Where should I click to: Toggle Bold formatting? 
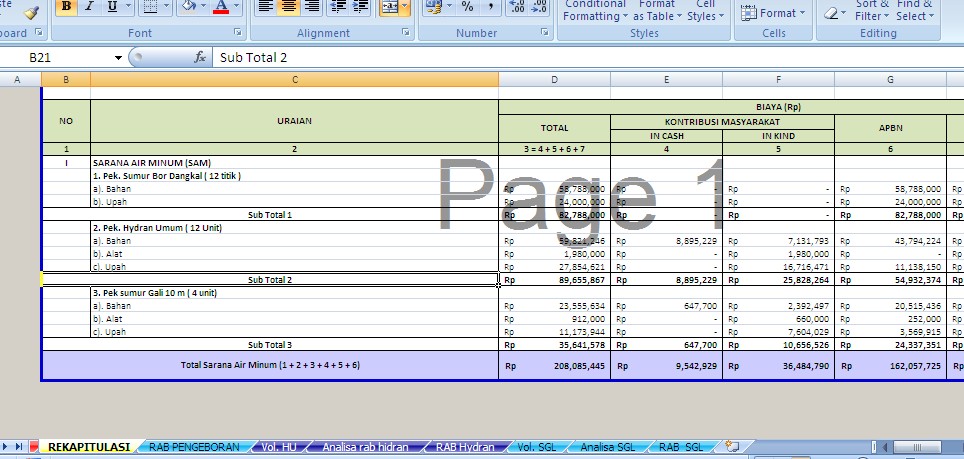pos(66,7)
